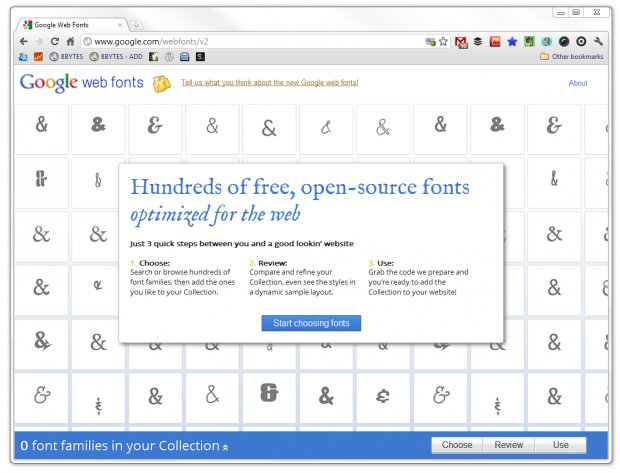
Task: Click the solid blue star extension icon
Action: tap(512, 41)
